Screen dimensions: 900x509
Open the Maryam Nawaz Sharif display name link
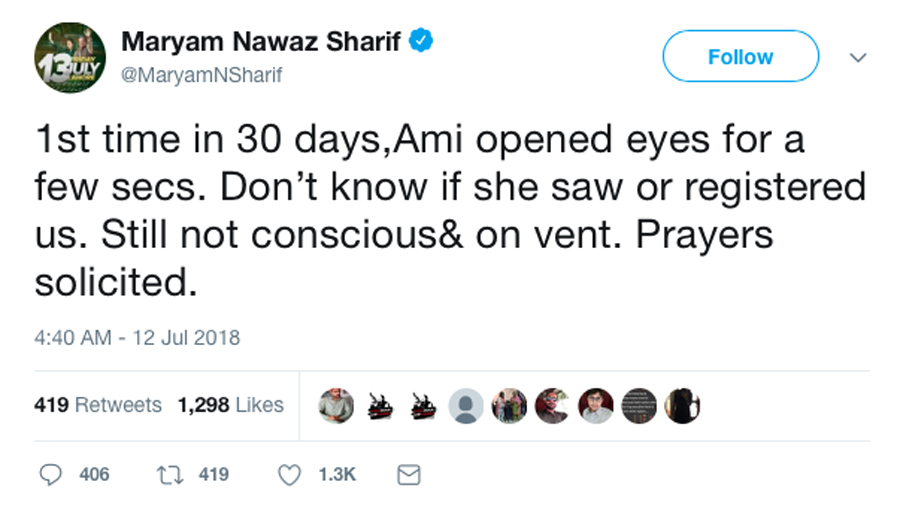click(x=261, y=43)
